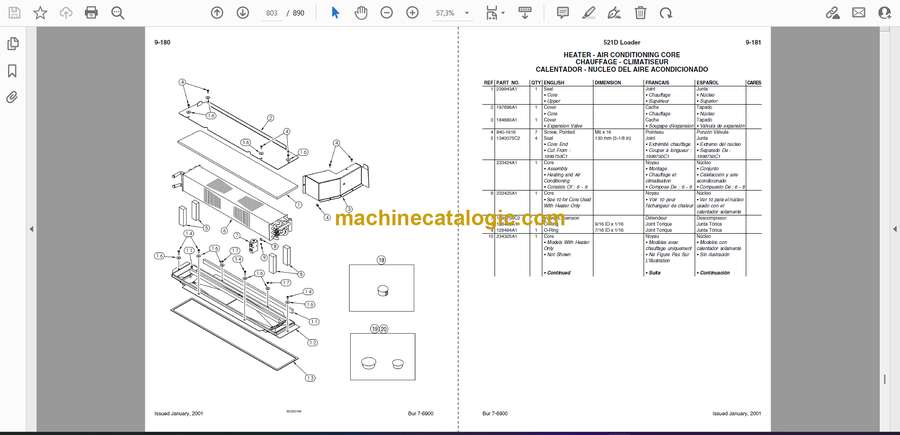Click the fit page view icon

coord(491,12)
